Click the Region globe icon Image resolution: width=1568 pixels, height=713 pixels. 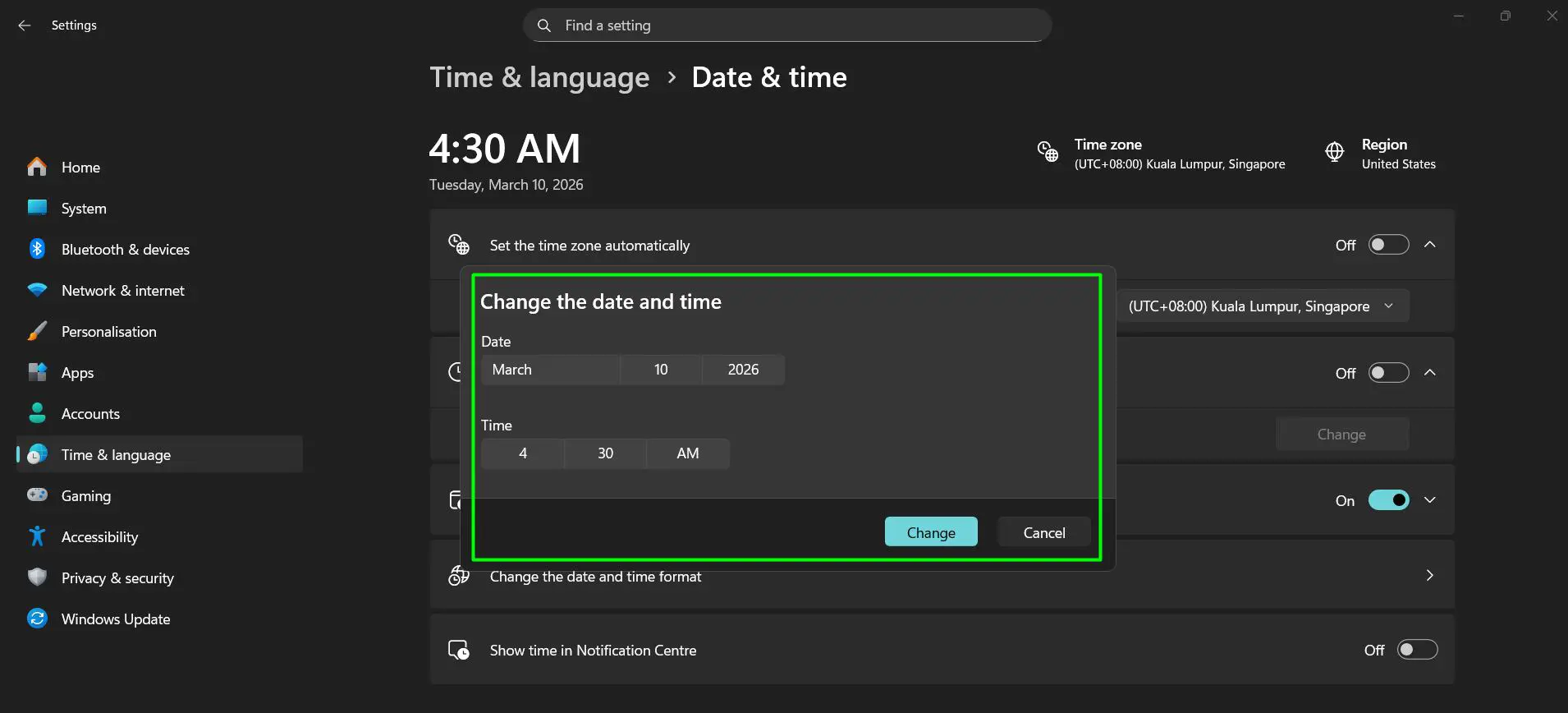click(1335, 152)
